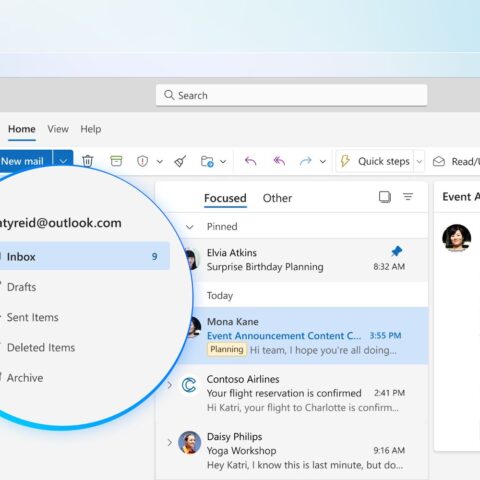
Task: Select the Inbox folder
Action: 85,256
